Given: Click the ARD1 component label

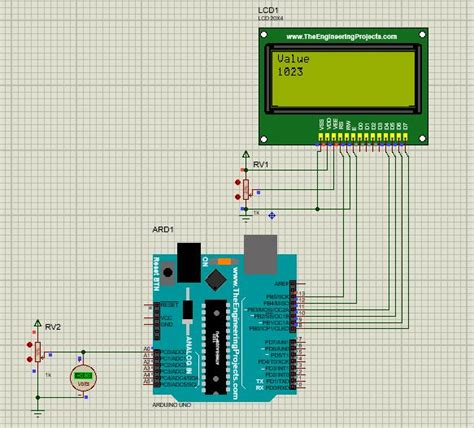Looking at the screenshot, I should pyautogui.click(x=163, y=230).
